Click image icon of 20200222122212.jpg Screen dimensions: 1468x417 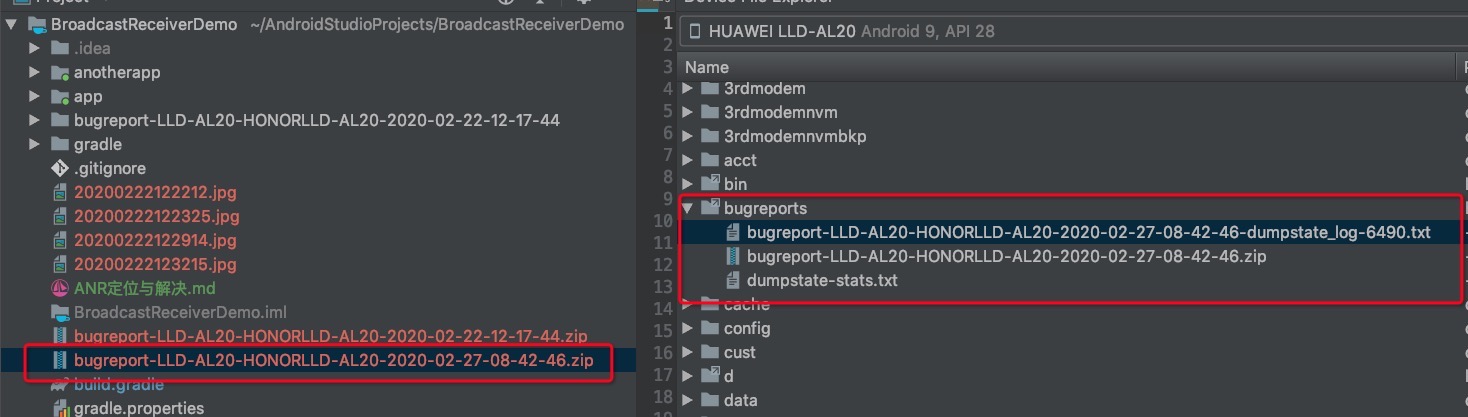pos(59,192)
